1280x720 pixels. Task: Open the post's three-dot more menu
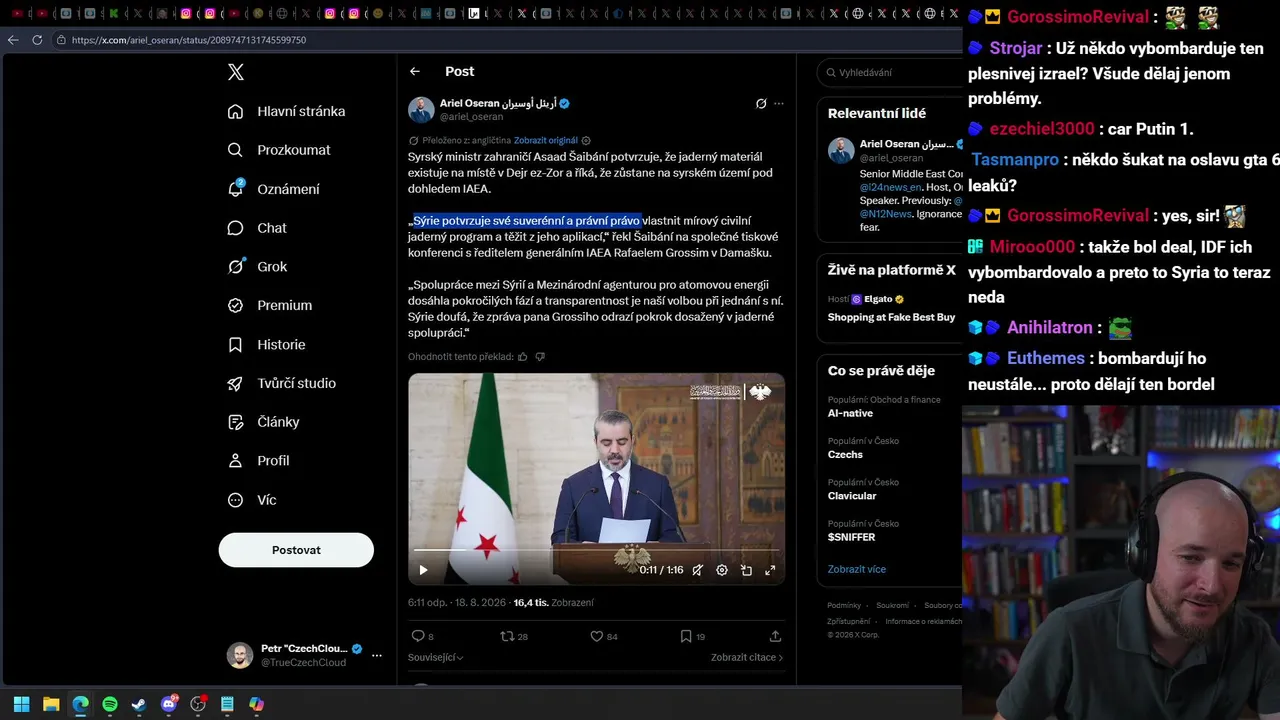tap(779, 103)
